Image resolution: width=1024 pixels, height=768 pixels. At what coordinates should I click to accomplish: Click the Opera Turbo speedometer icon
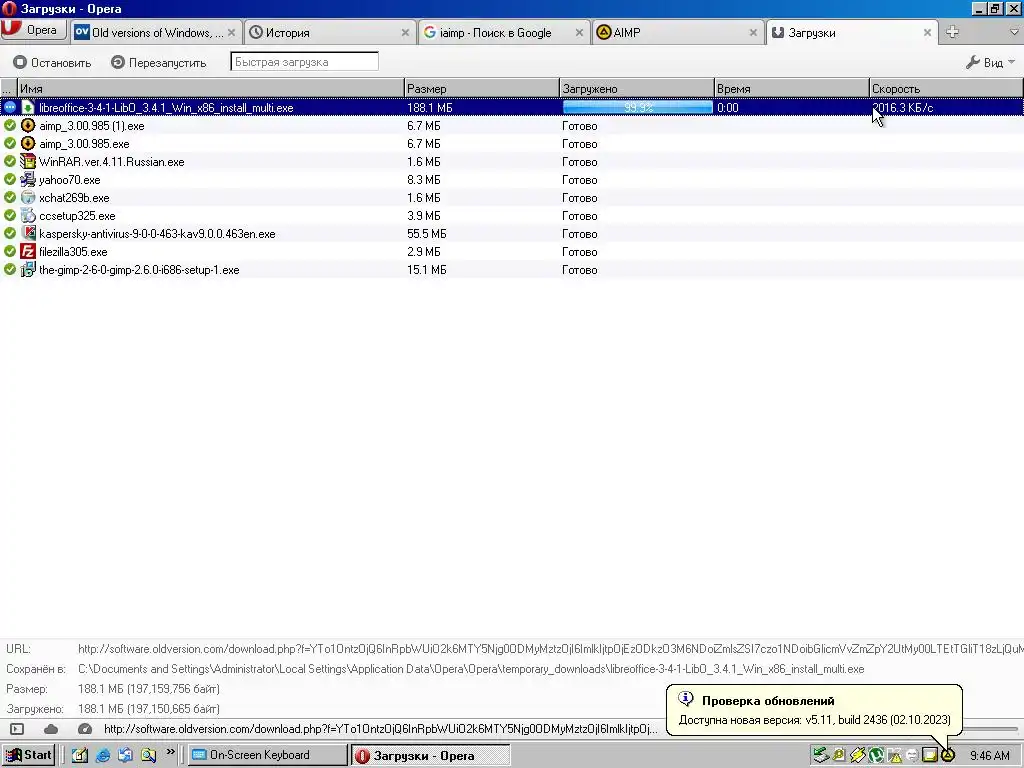[x=85, y=729]
